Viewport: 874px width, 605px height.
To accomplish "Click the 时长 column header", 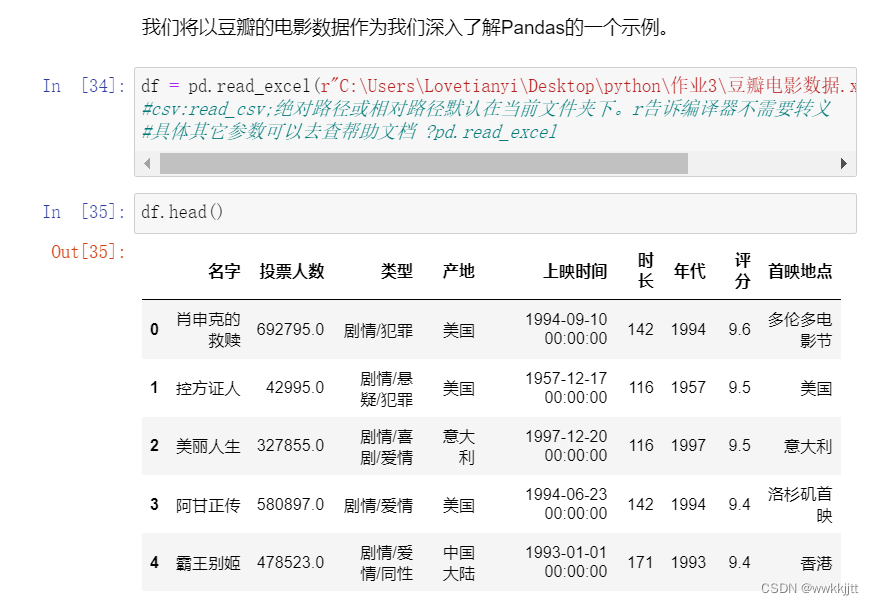I will (645, 271).
